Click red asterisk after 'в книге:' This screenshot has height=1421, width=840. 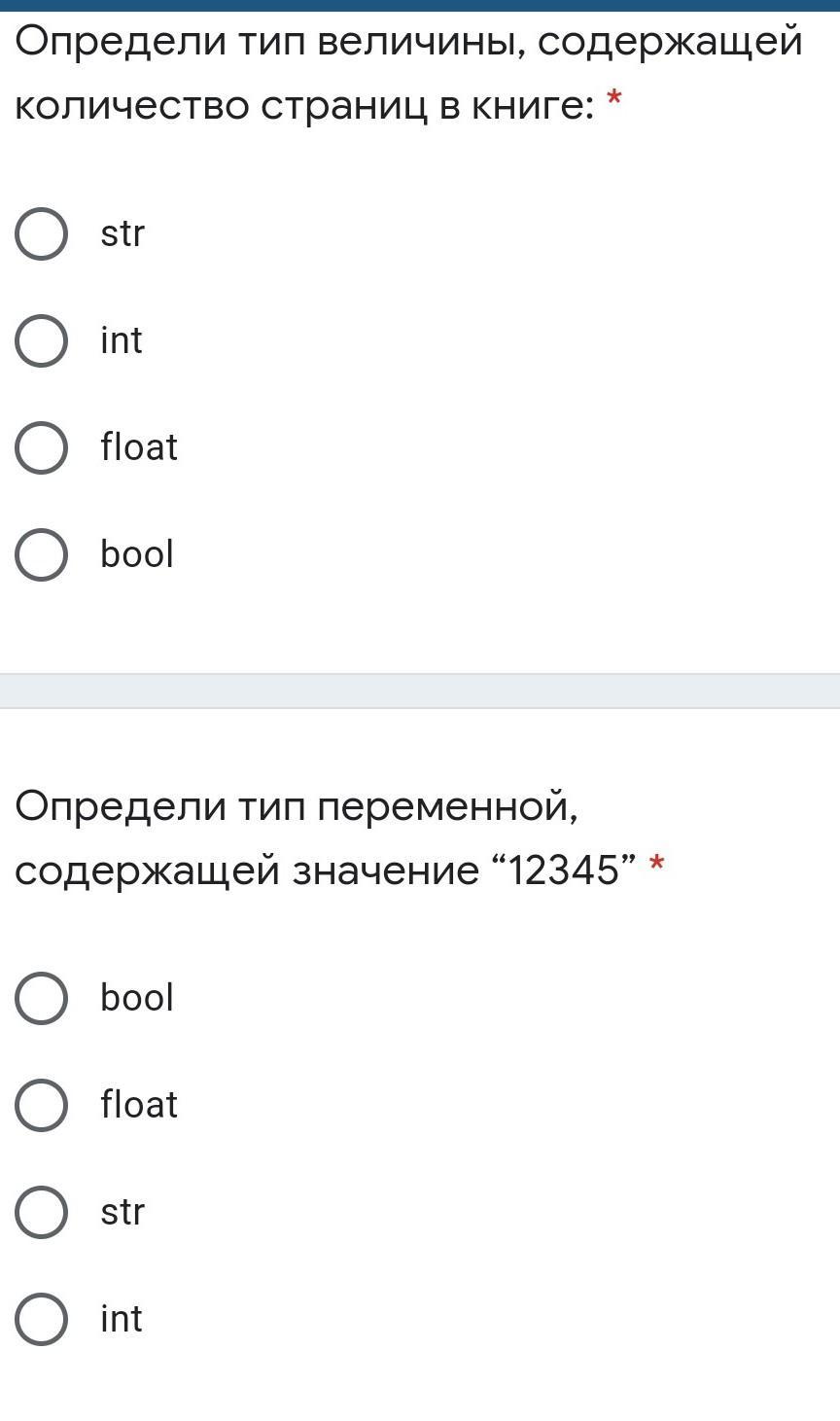pyautogui.click(x=614, y=98)
